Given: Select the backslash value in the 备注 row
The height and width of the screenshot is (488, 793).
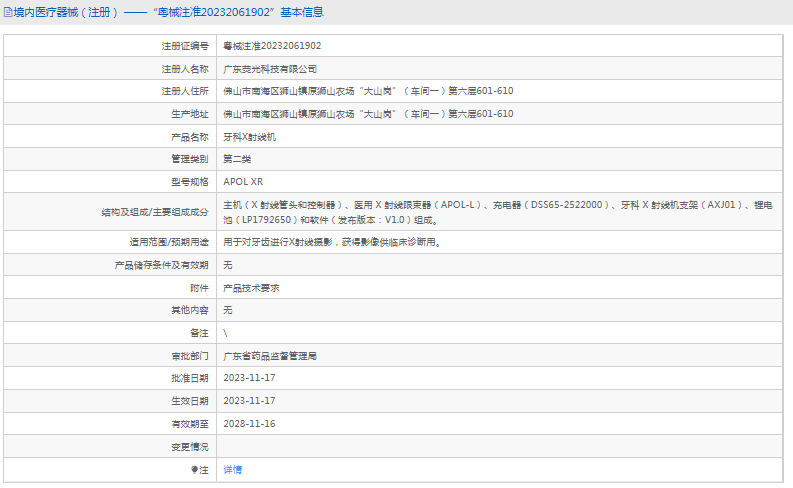Looking at the screenshot, I should 226,333.
